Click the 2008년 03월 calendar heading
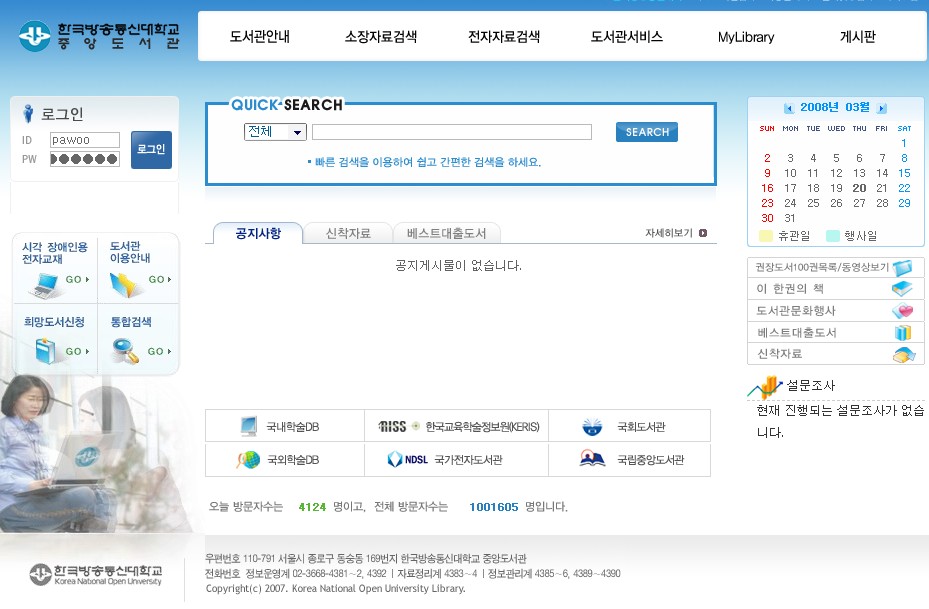This screenshot has height=609, width=929. [x=835, y=107]
